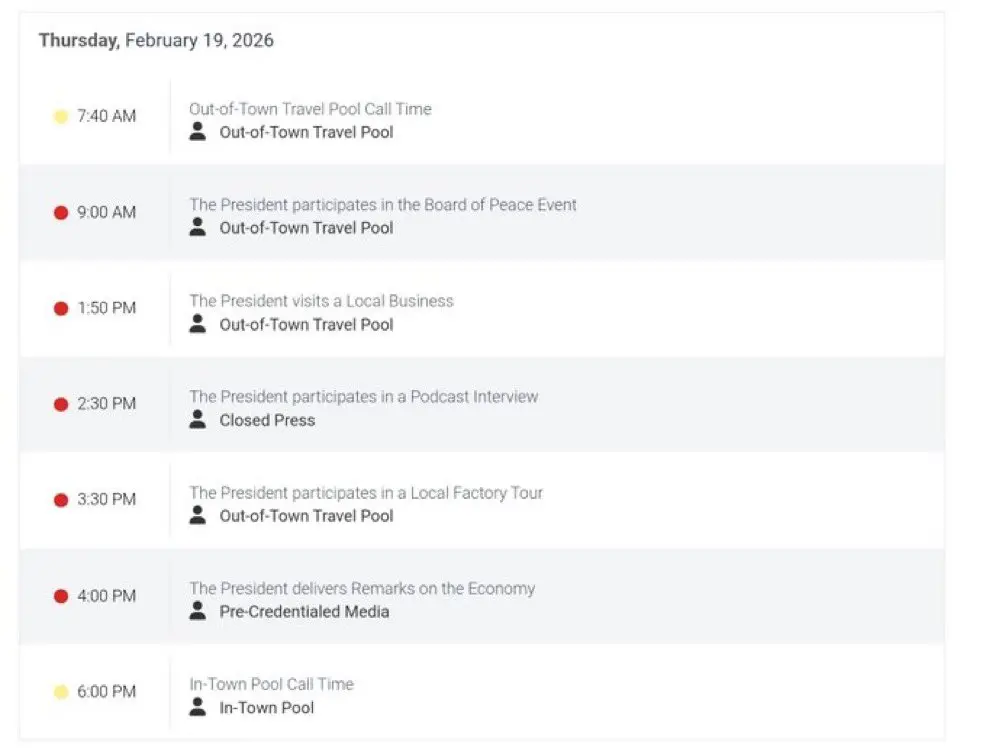This screenshot has width=986, height=754.
Task: Click person icon next to Closed Press
Action: (x=198, y=419)
